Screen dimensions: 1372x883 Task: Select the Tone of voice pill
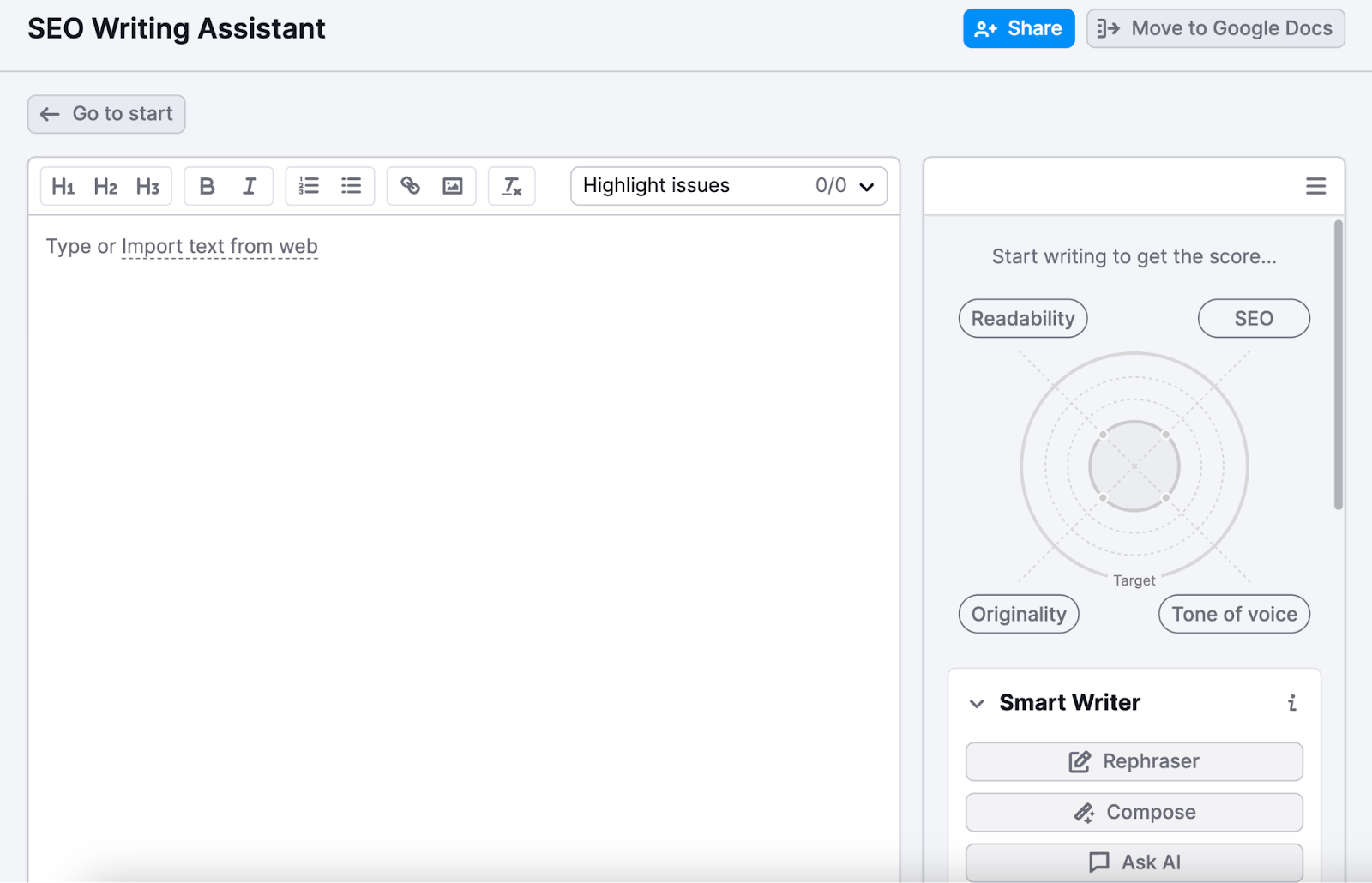coord(1233,614)
